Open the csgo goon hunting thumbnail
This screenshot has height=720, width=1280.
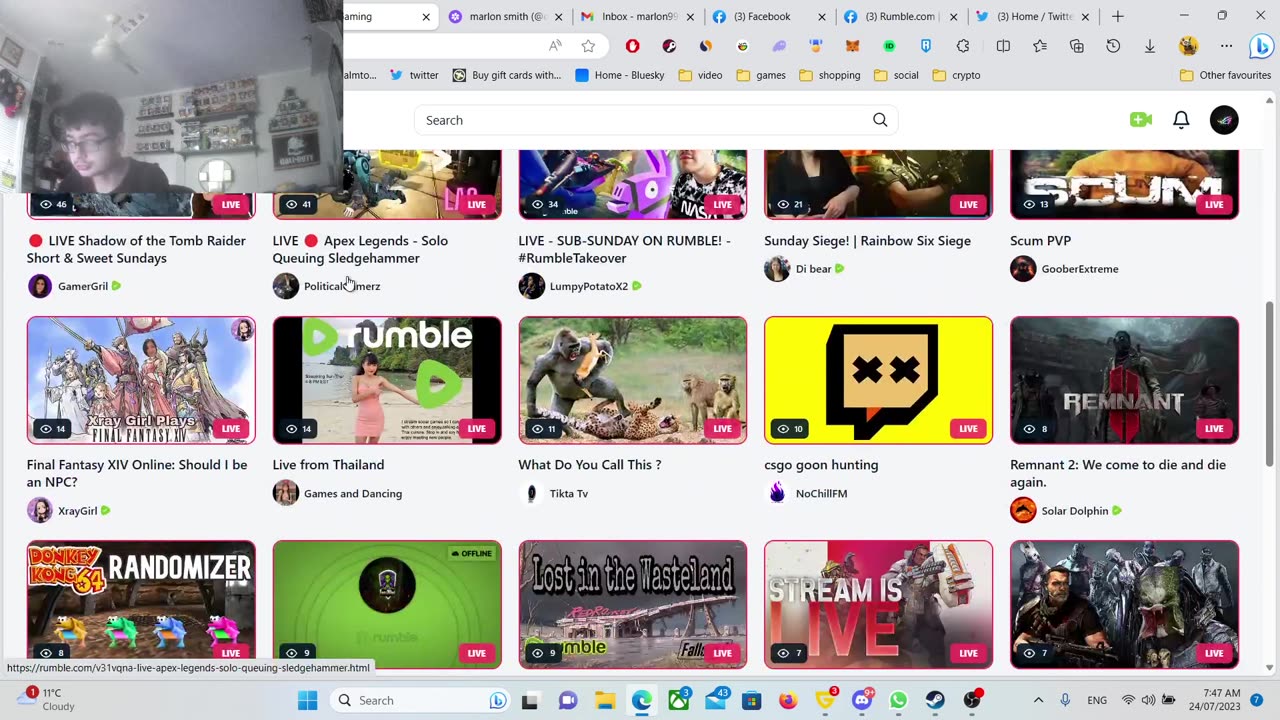point(878,380)
